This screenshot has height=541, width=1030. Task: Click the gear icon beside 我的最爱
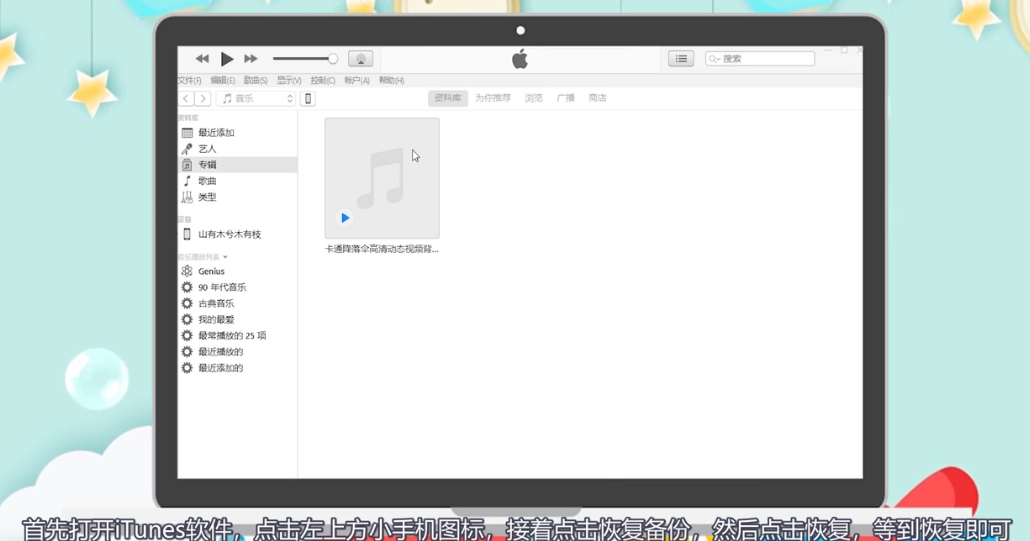187,320
